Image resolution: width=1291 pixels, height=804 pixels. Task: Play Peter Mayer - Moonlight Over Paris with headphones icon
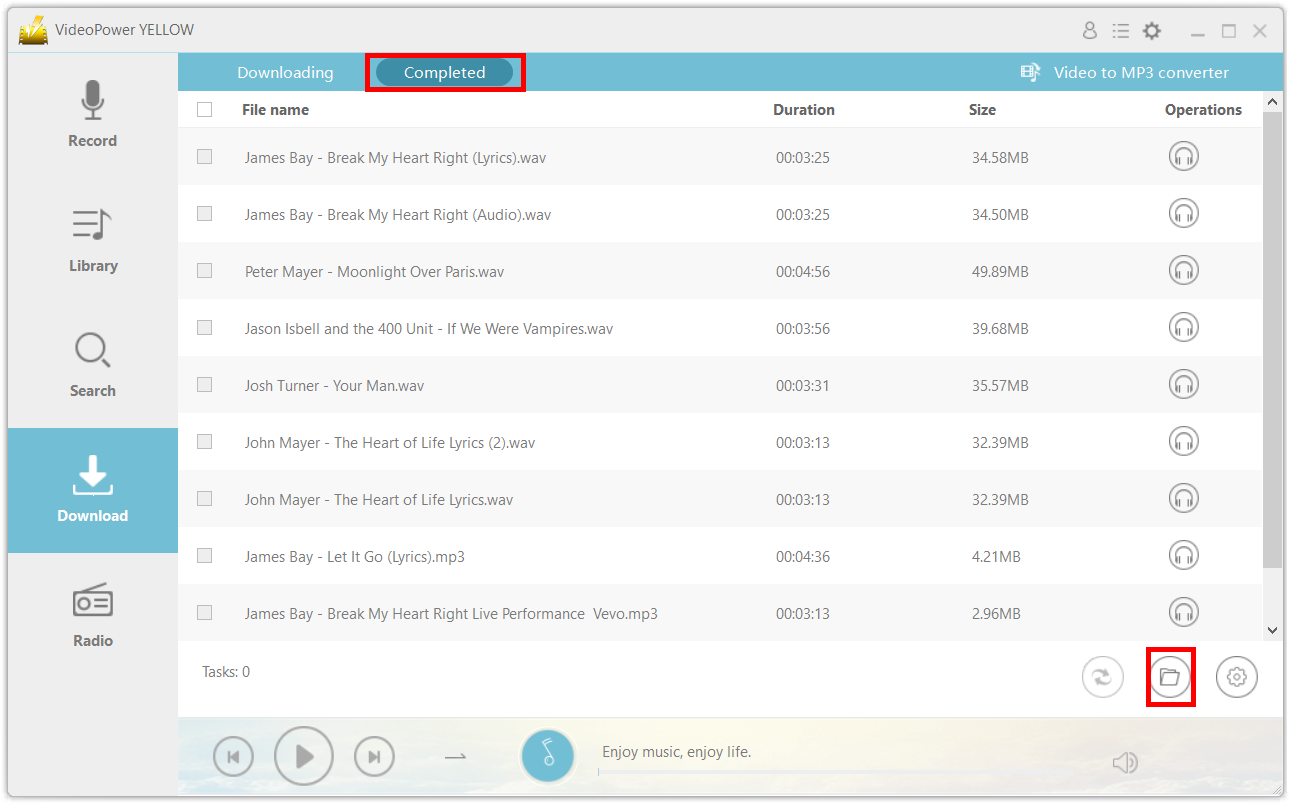coord(1184,270)
